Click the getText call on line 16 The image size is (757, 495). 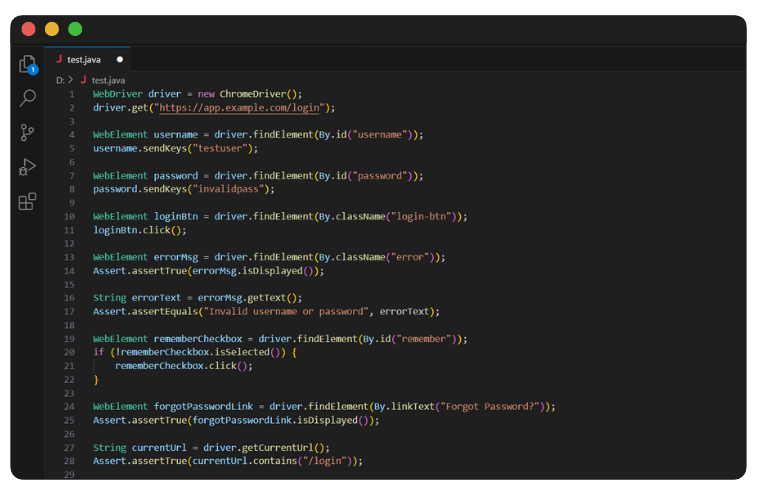pos(266,297)
